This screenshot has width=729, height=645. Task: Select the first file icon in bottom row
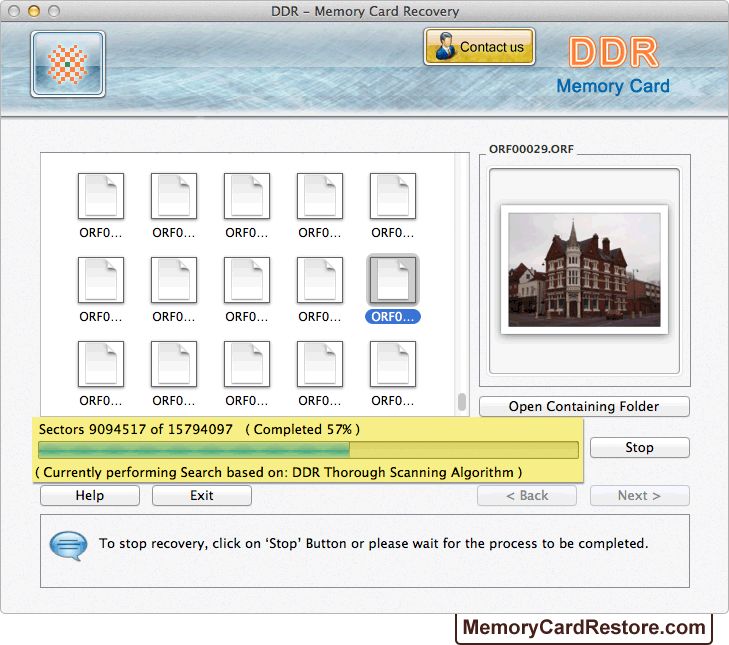(x=101, y=364)
